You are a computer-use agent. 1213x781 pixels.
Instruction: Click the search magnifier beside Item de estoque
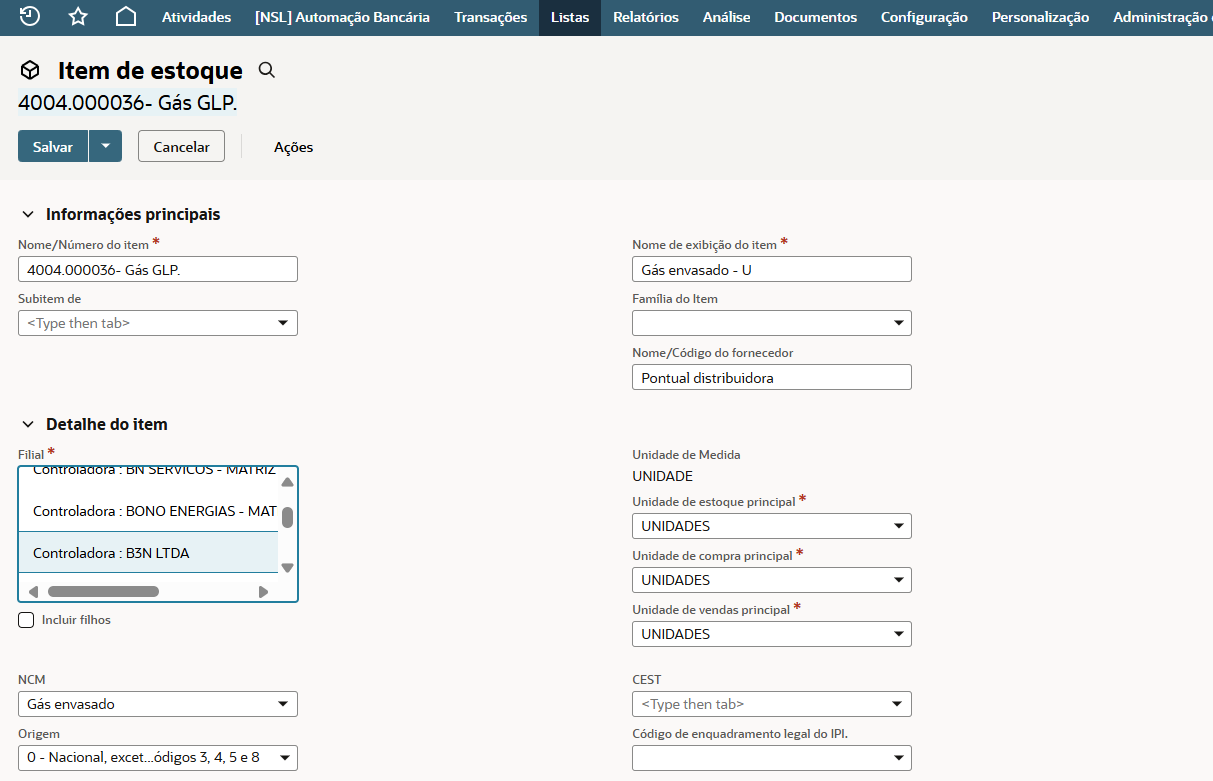coord(266,70)
